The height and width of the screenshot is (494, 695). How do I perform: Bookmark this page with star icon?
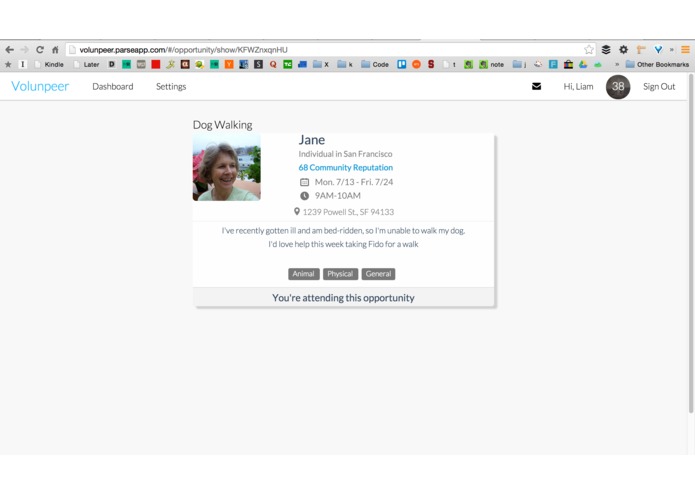pos(589,50)
